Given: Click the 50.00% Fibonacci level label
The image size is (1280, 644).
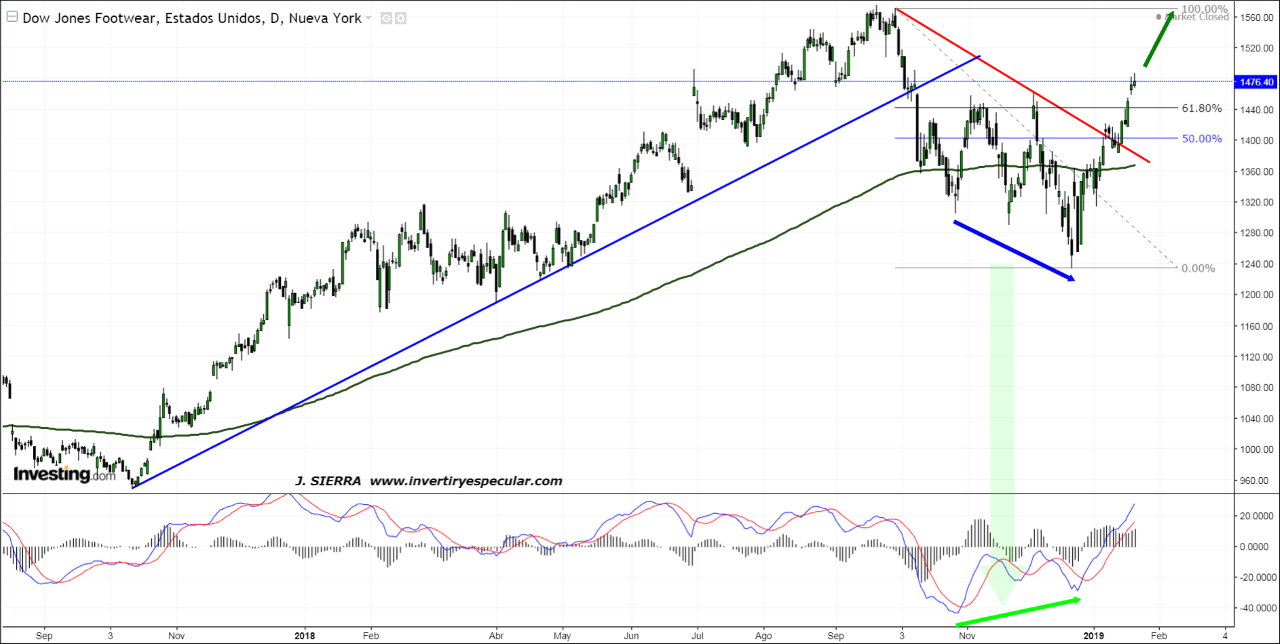Looking at the screenshot, I should pos(1201,139).
